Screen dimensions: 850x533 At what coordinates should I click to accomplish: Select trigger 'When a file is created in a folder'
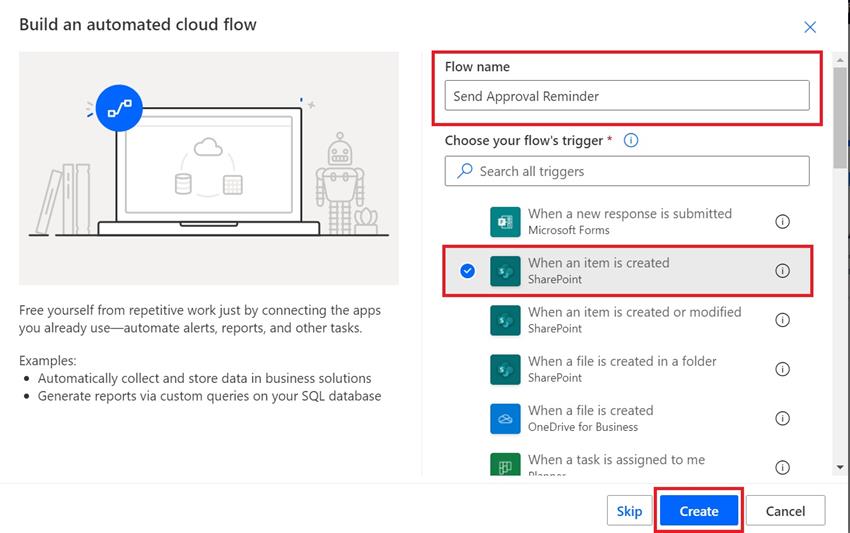point(627,369)
